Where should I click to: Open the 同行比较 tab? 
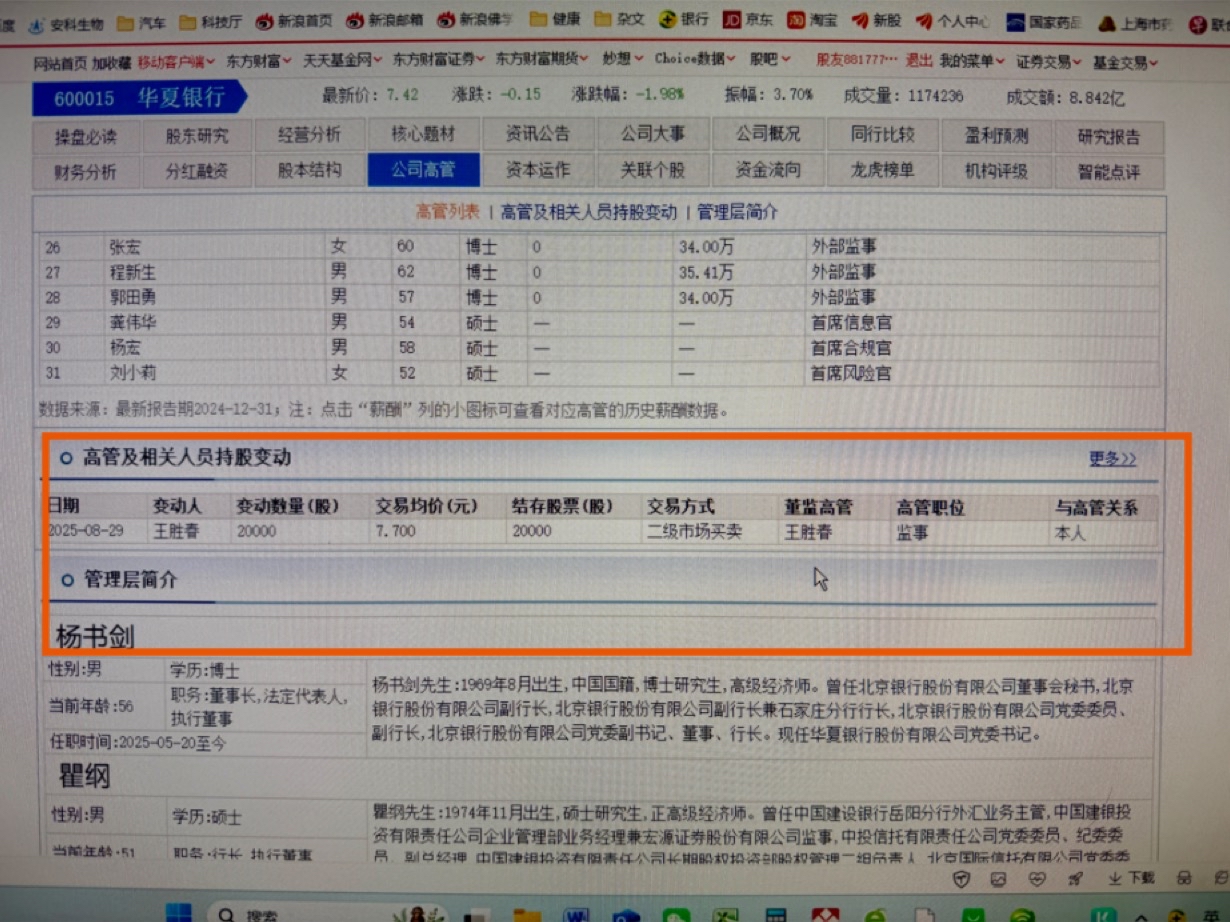coord(883,134)
